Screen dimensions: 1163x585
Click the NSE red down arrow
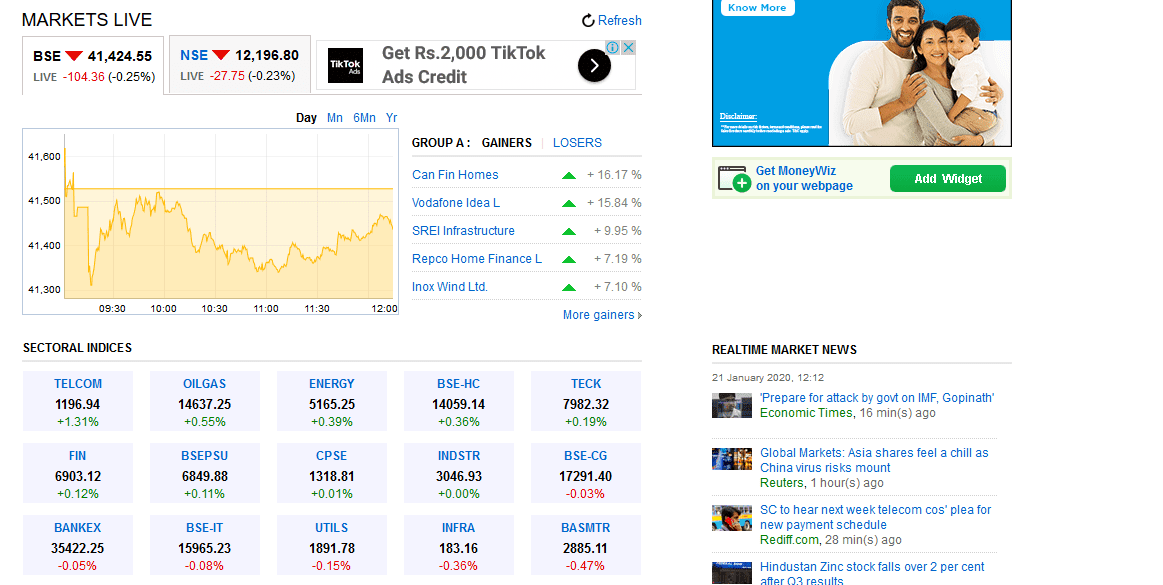221,56
